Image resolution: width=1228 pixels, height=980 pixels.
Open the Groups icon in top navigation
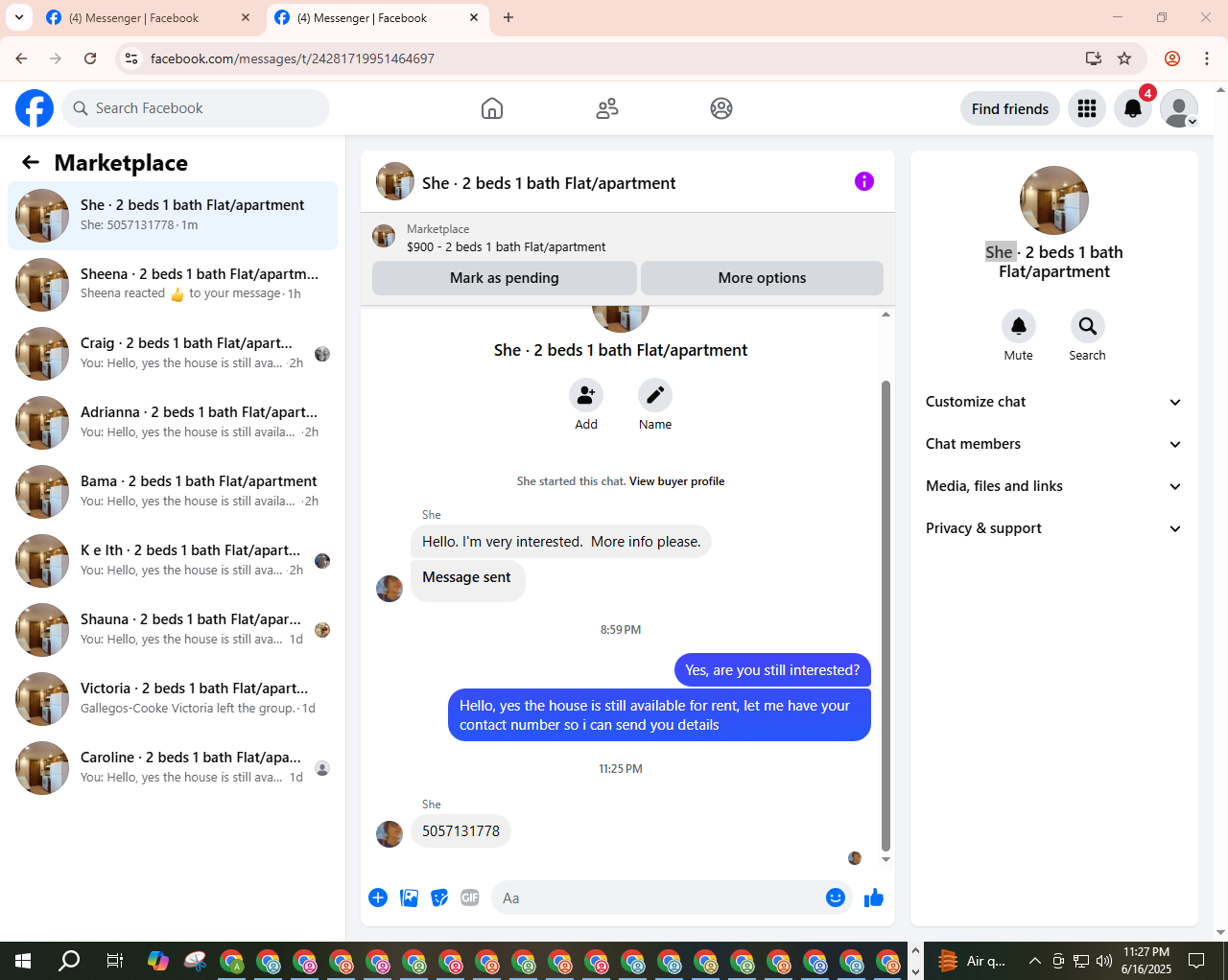721,108
